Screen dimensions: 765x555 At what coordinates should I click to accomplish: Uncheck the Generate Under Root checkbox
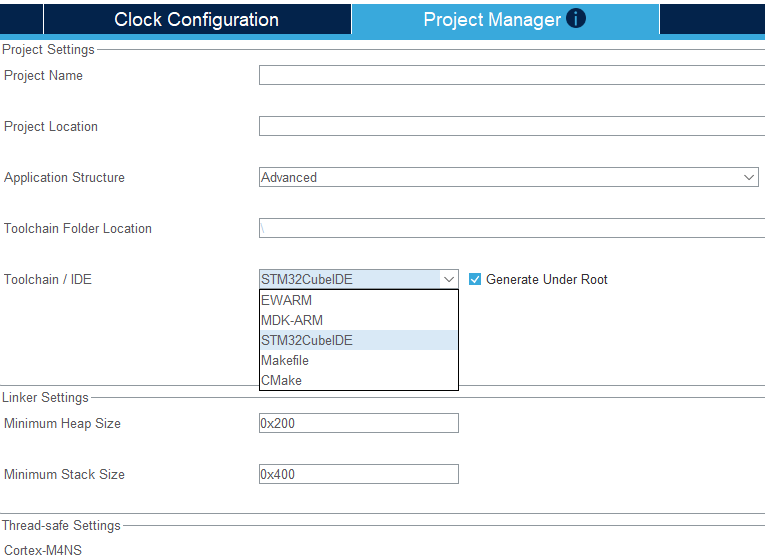pyautogui.click(x=475, y=279)
